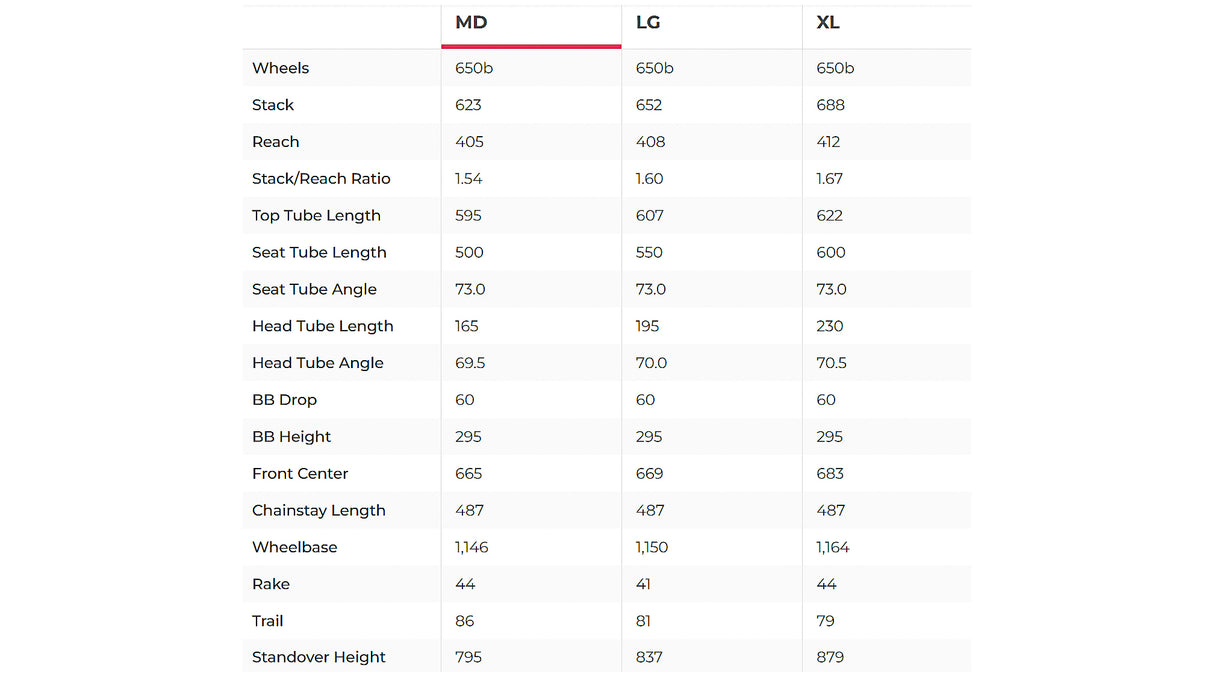Click the XL Front Center value 683

click(x=830, y=474)
